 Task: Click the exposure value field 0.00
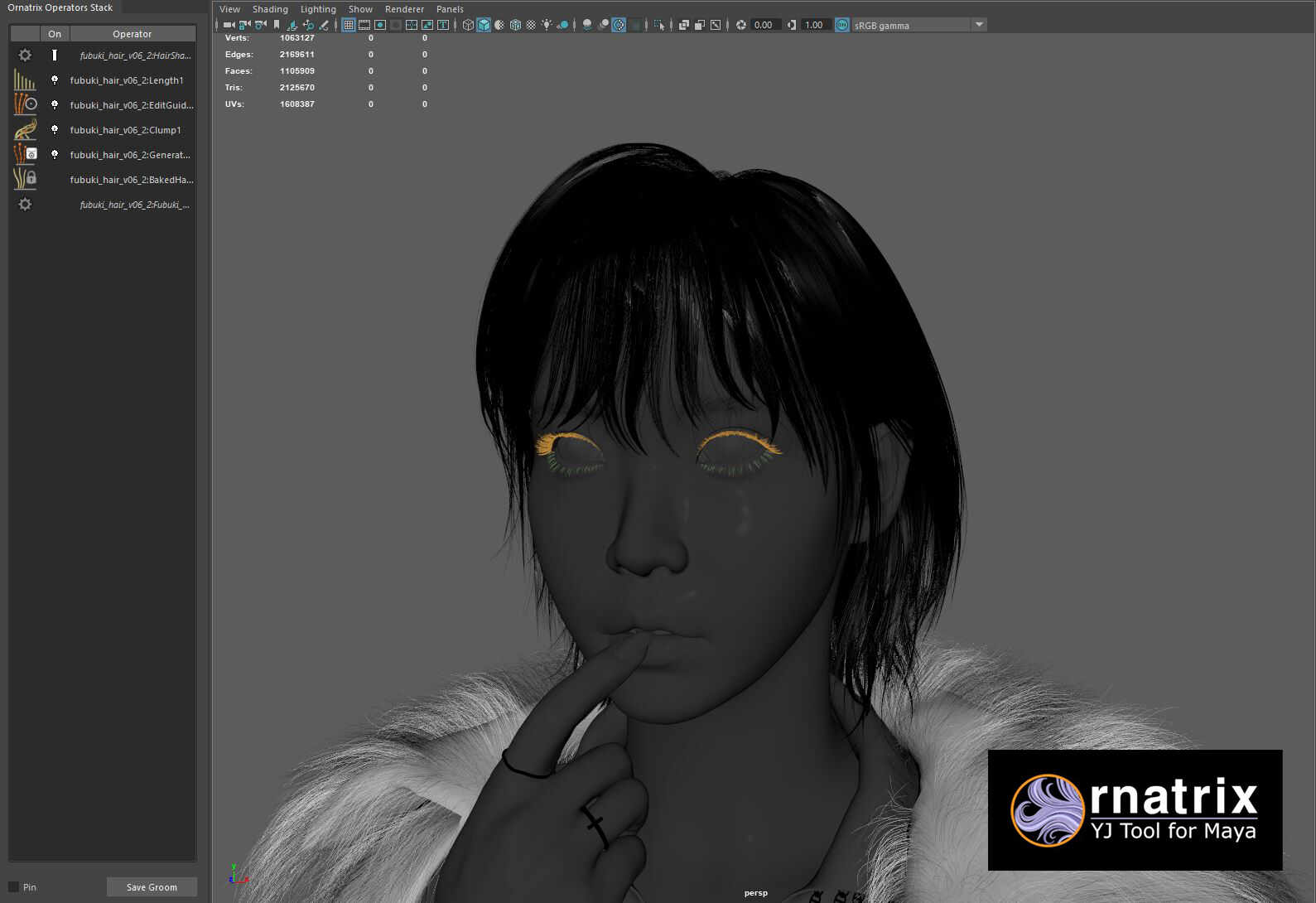point(764,25)
